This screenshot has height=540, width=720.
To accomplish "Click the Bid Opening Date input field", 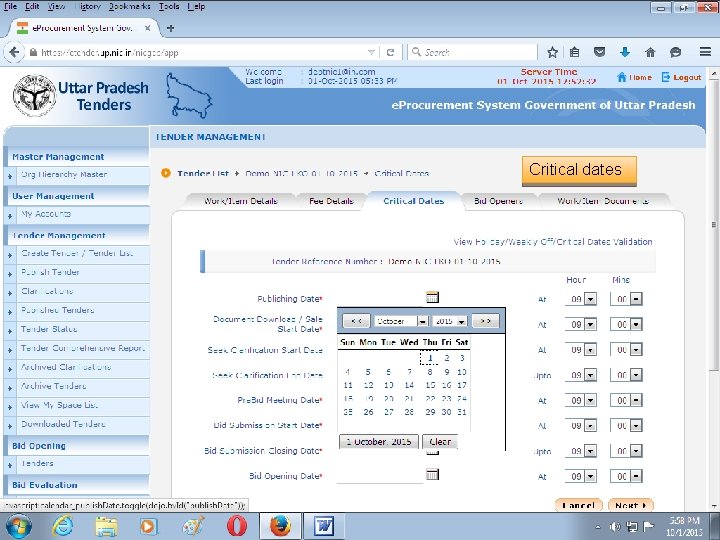I will click(x=380, y=476).
